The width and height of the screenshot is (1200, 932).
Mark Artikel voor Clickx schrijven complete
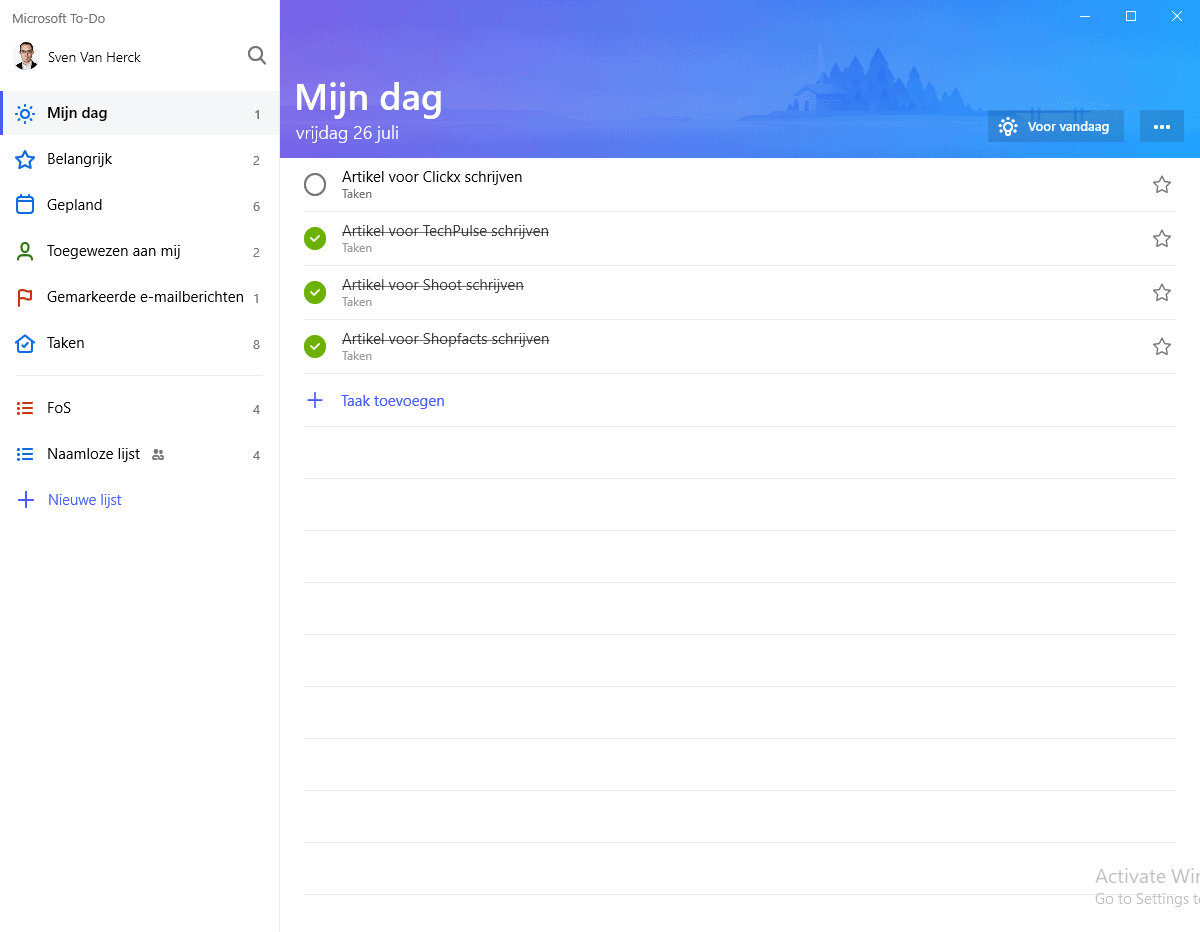[x=315, y=185]
